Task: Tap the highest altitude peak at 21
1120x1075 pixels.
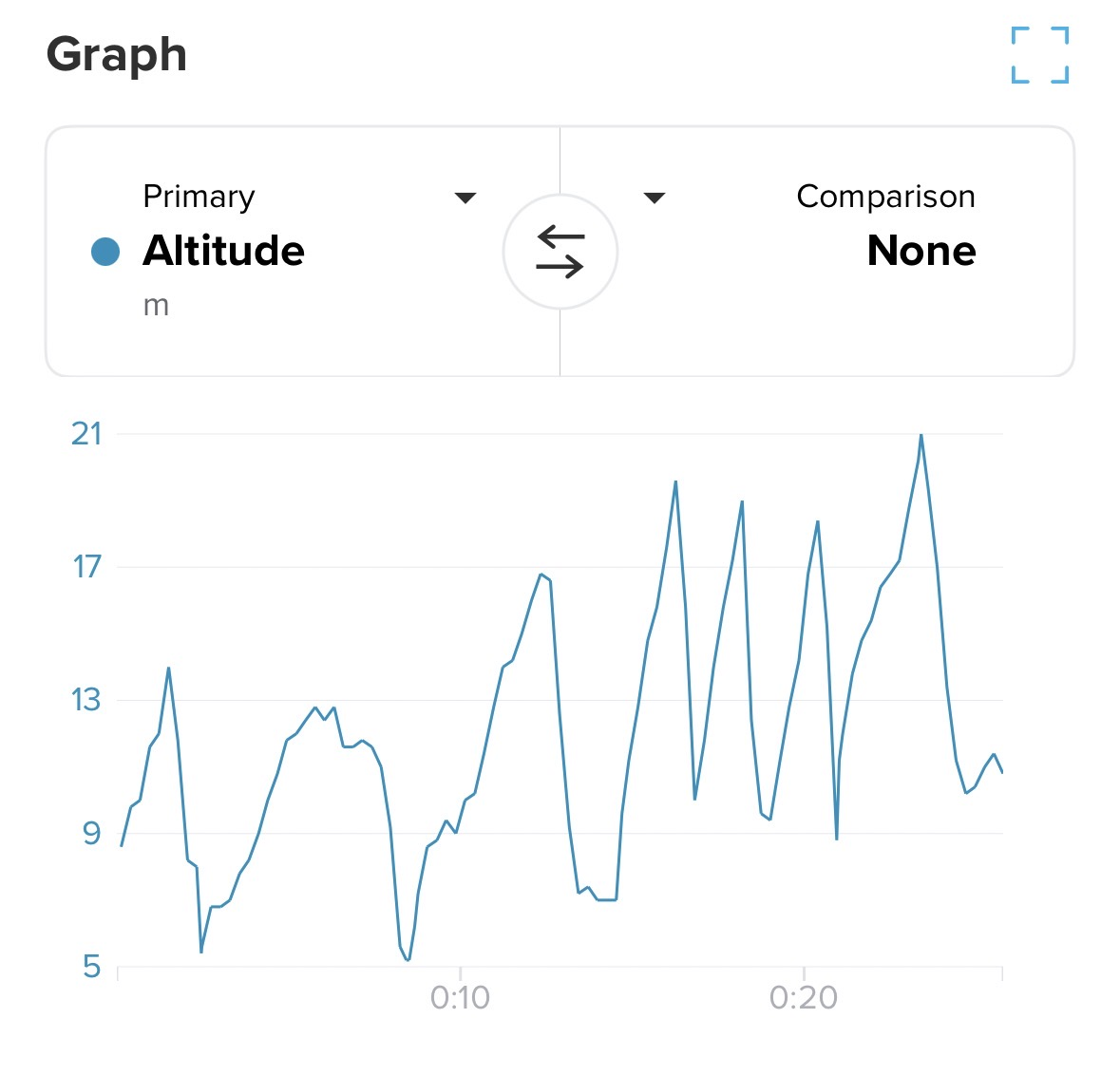Action: [x=921, y=436]
